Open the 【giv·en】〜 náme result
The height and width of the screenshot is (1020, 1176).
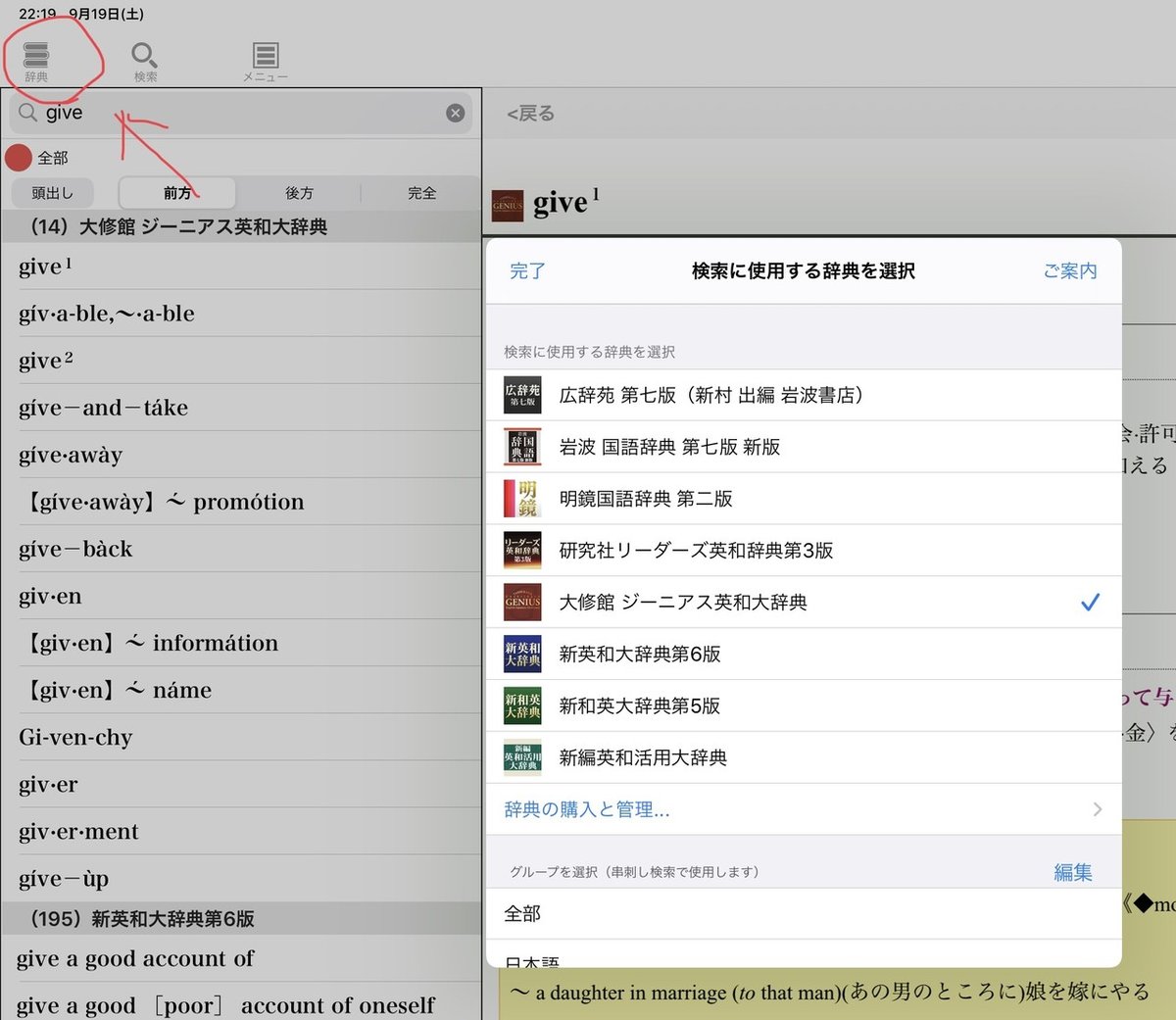pyautogui.click(x=241, y=690)
